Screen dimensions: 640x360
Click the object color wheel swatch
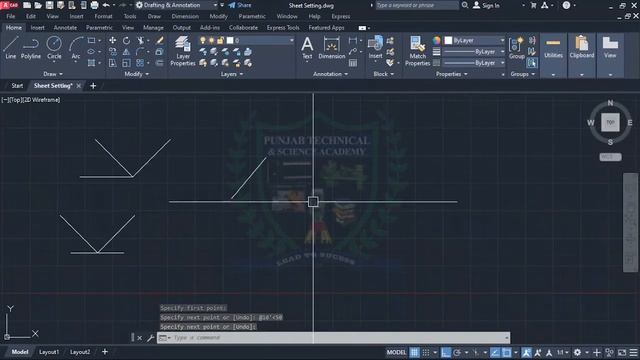click(x=436, y=40)
